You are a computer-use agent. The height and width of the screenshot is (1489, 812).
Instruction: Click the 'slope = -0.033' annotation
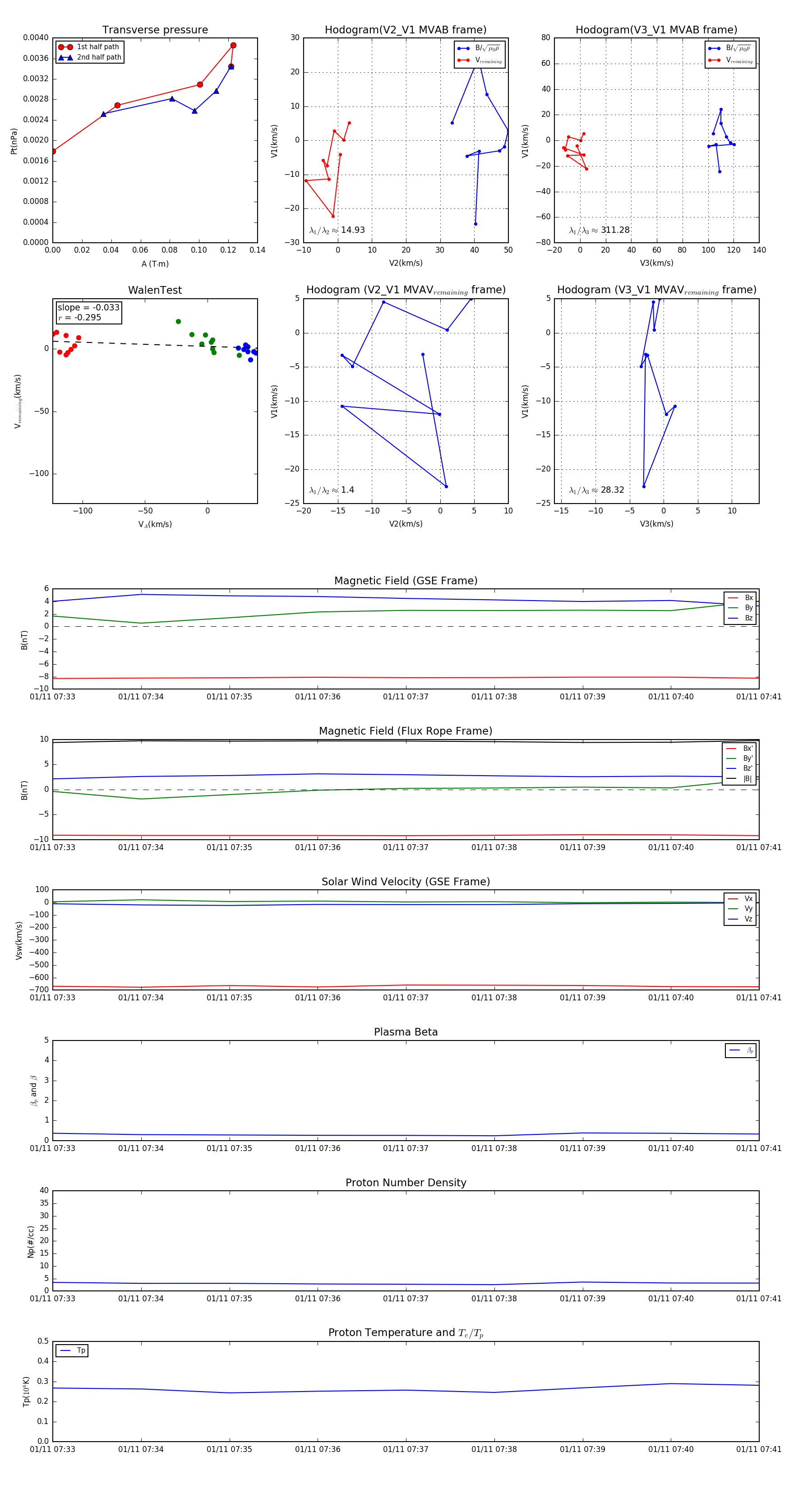(x=88, y=308)
